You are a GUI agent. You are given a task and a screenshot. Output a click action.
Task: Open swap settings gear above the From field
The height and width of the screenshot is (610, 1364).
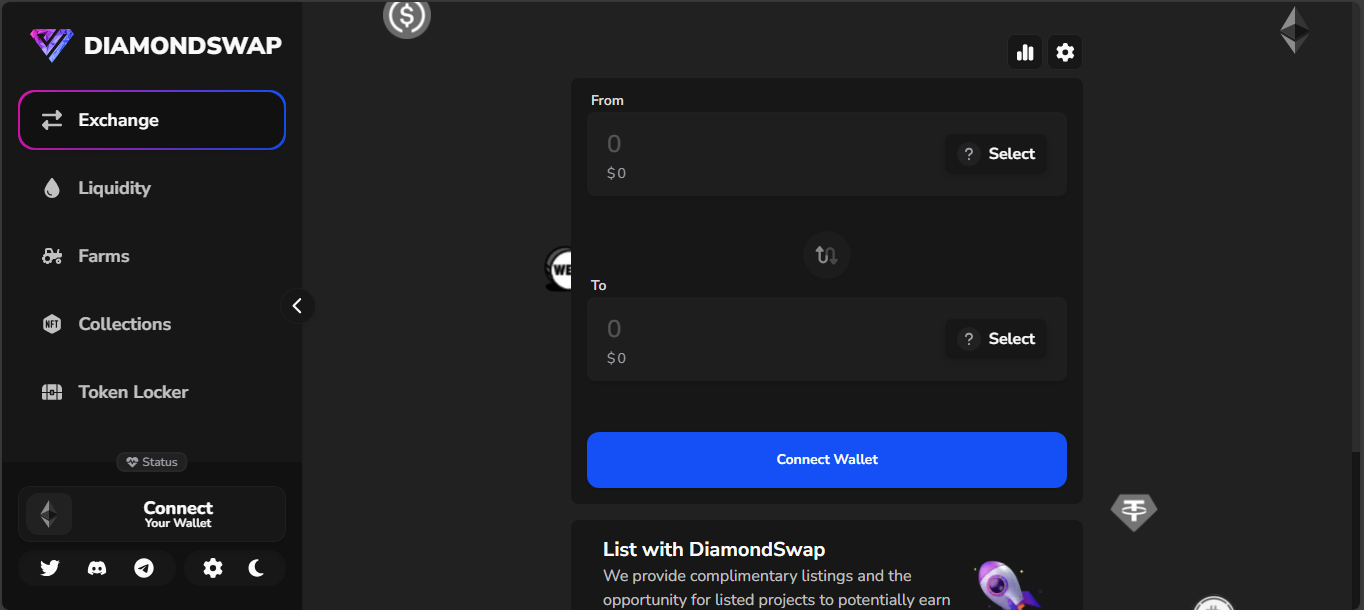pyautogui.click(x=1065, y=52)
